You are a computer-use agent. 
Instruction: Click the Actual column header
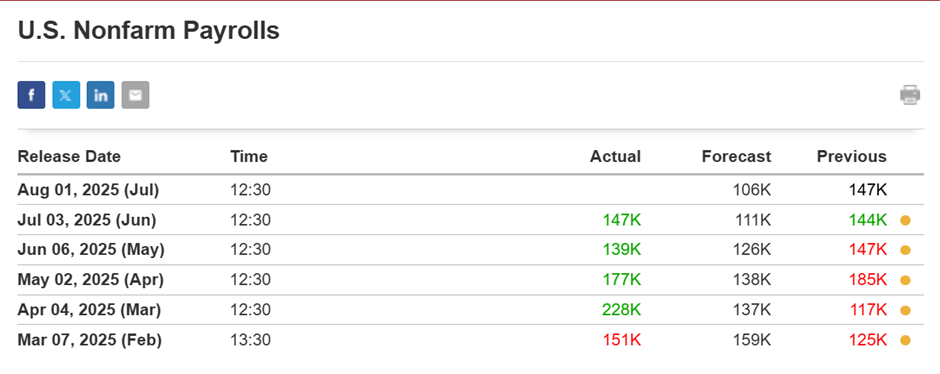coord(615,157)
